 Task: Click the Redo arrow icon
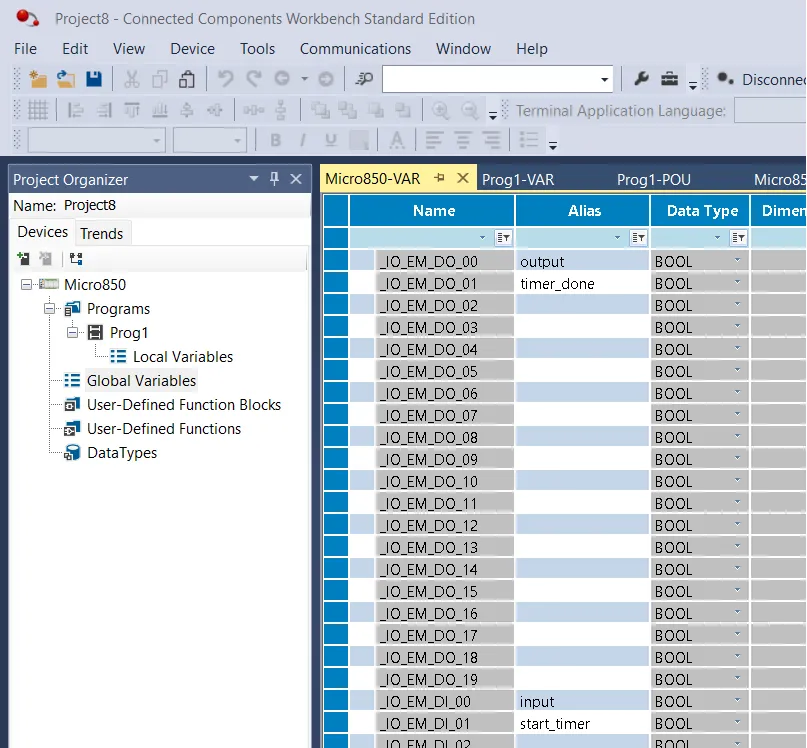254,79
